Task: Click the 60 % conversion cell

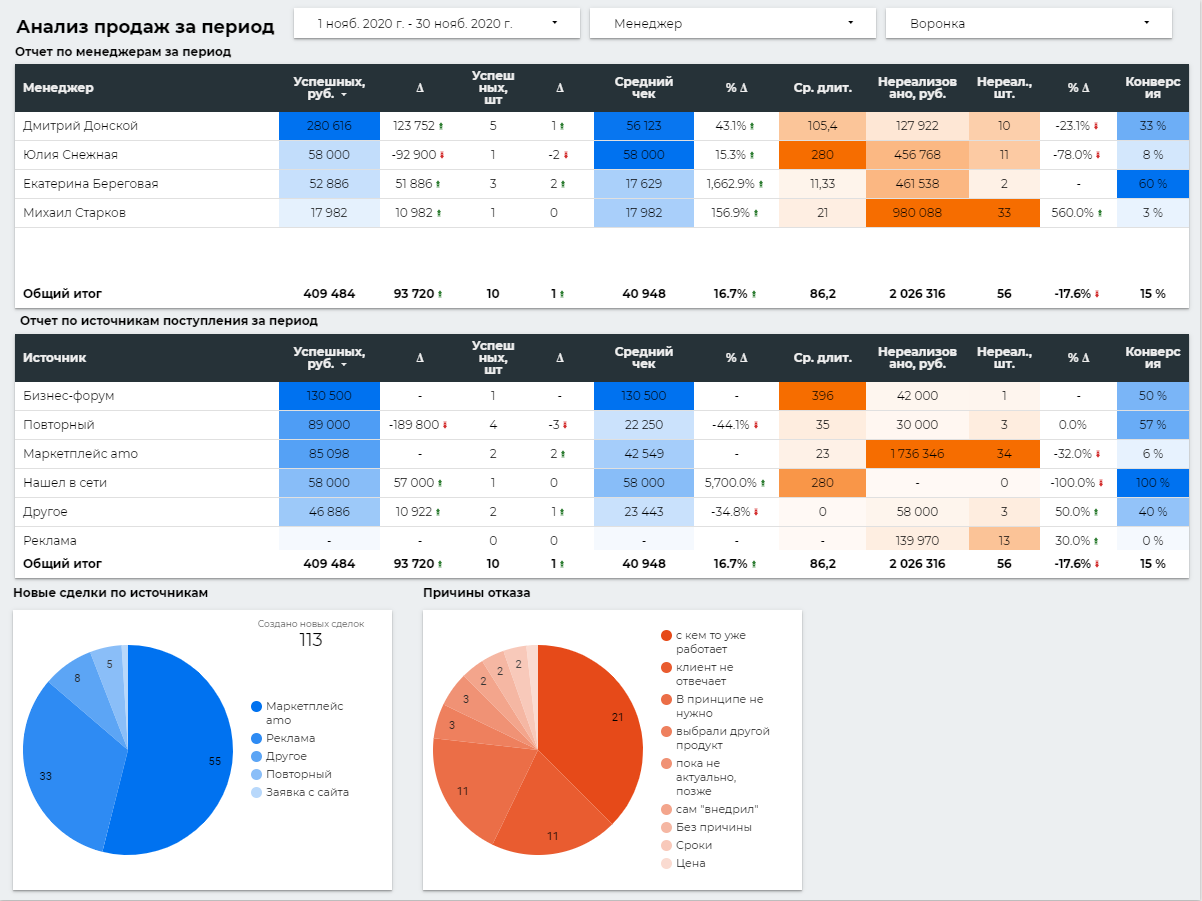Action: click(x=1152, y=184)
